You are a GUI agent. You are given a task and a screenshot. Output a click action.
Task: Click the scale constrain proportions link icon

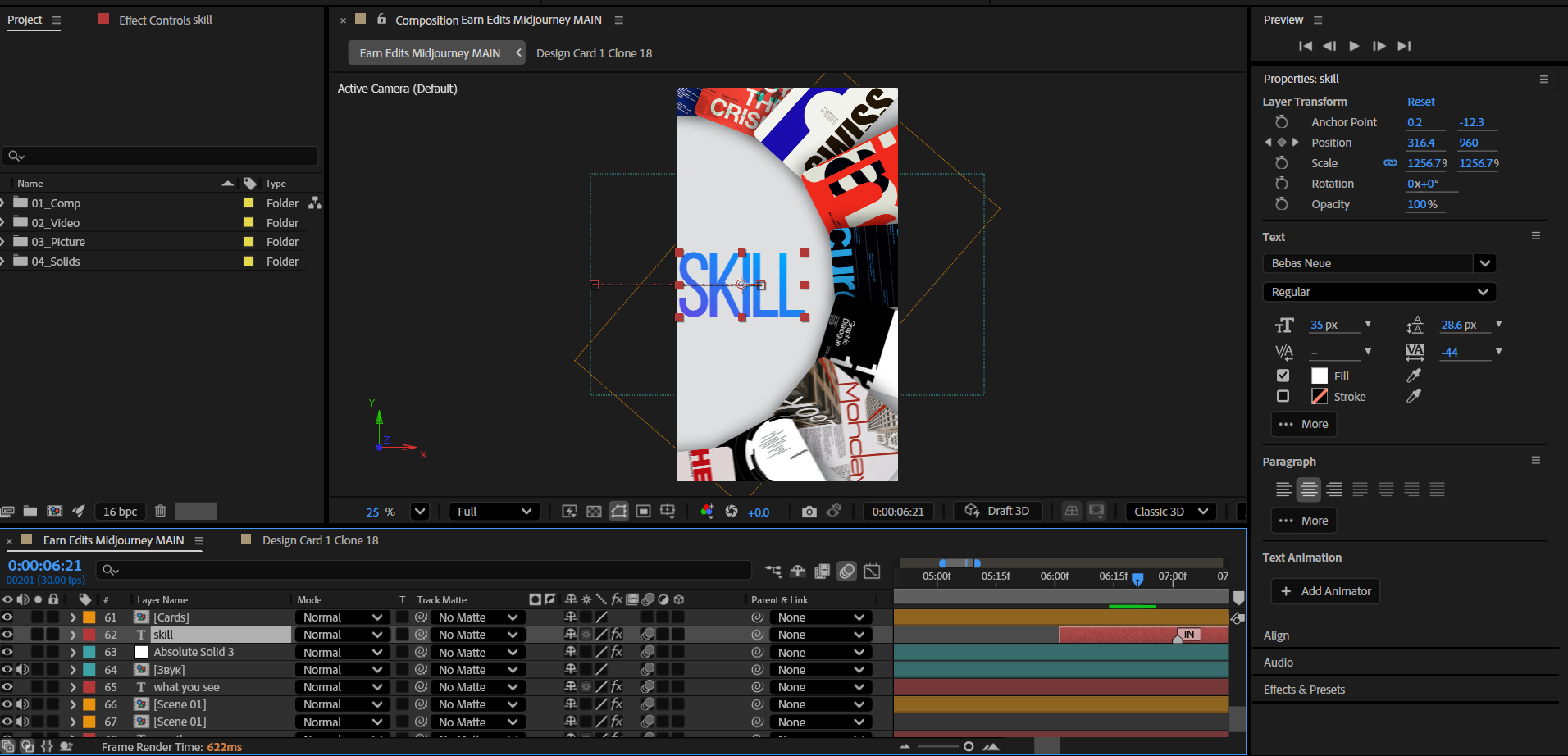coord(1390,163)
